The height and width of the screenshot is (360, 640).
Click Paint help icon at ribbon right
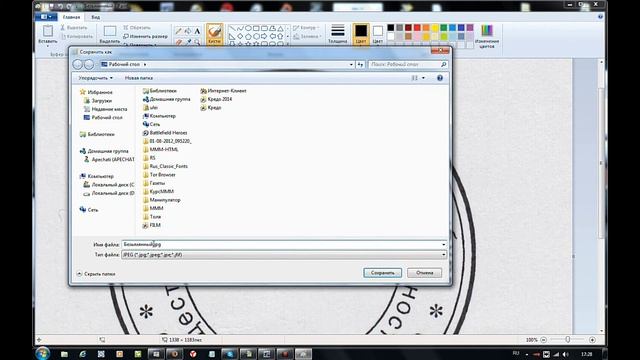[600, 17]
